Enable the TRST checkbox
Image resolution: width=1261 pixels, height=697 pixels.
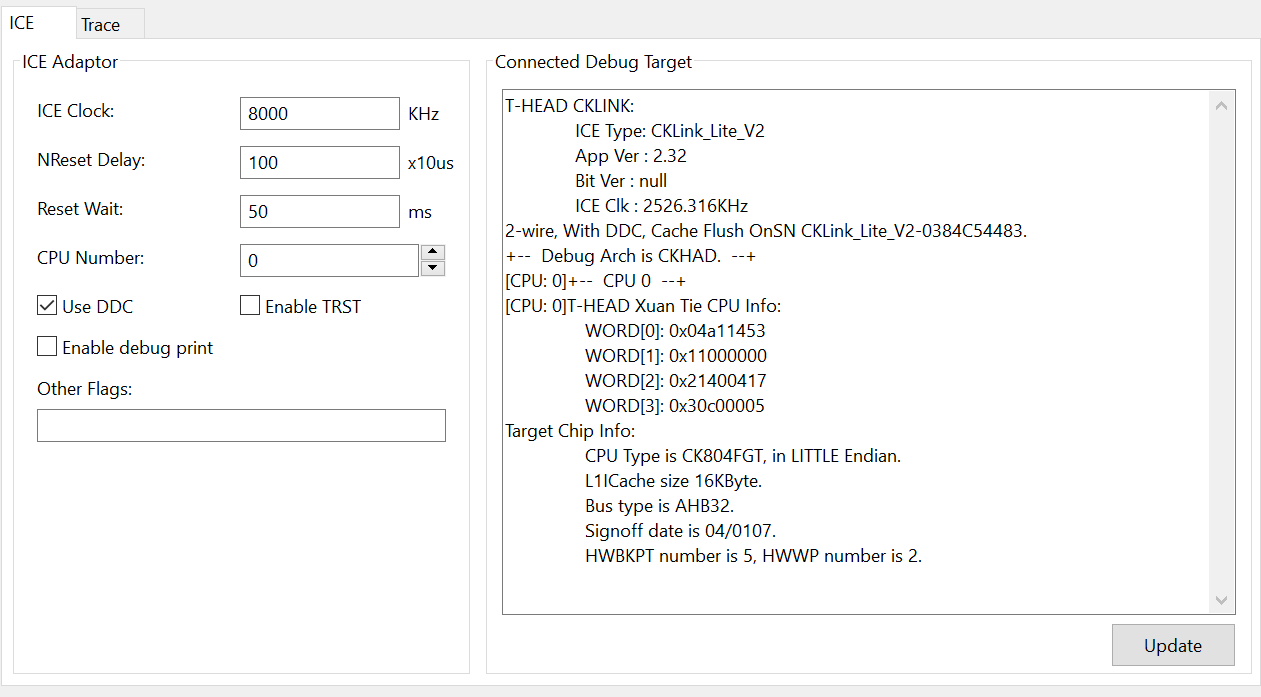(250, 306)
